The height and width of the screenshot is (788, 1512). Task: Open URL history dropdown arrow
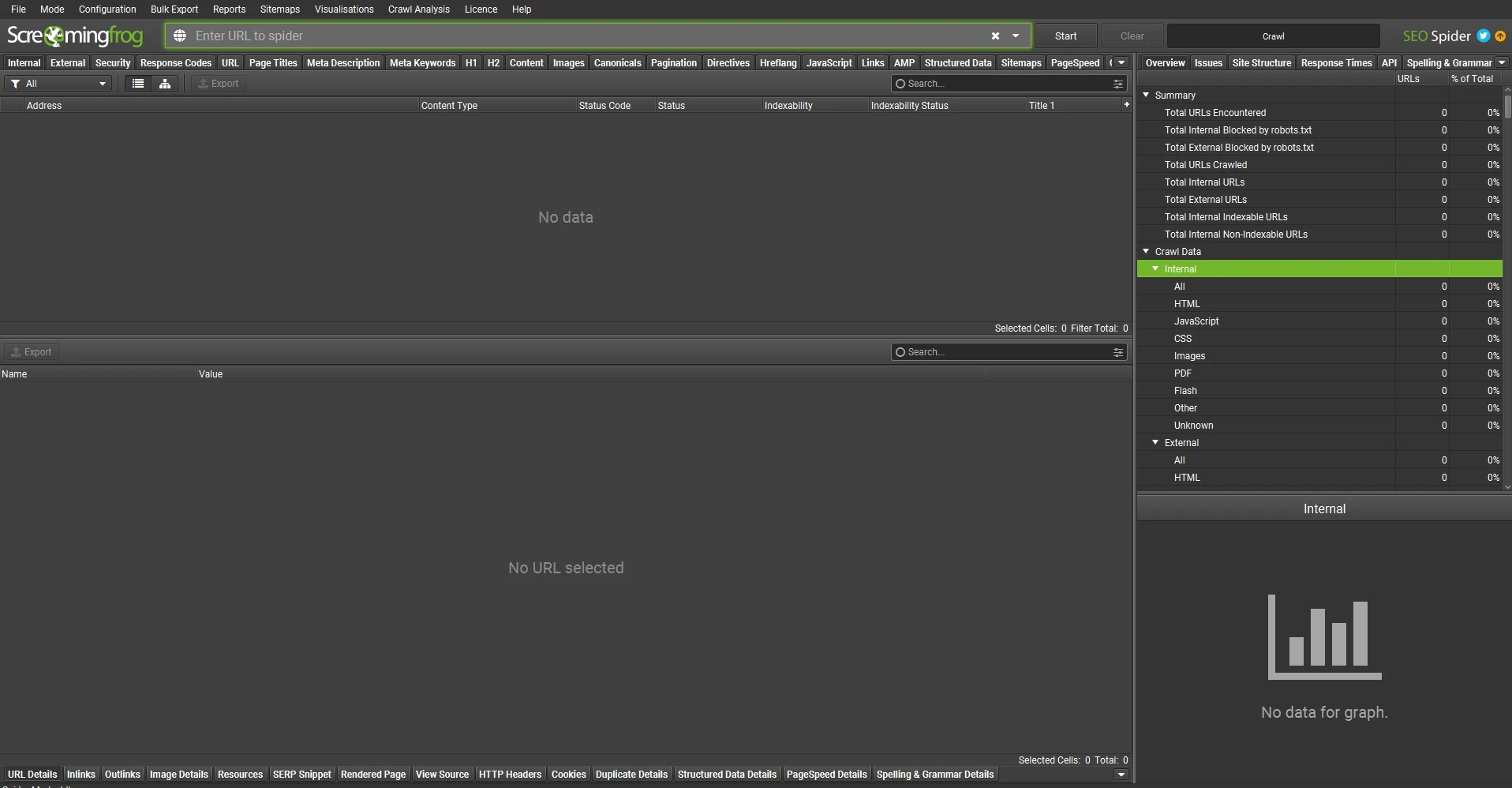(1016, 36)
